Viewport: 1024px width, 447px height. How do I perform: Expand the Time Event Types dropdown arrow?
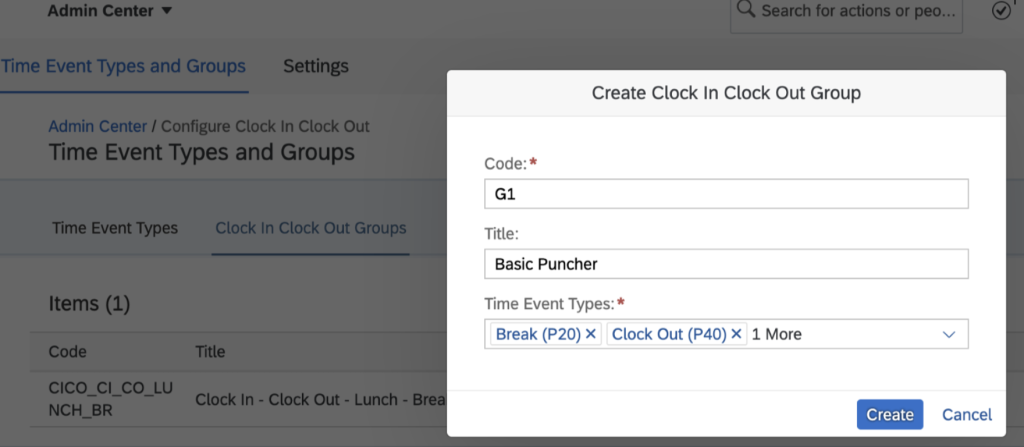coord(949,335)
